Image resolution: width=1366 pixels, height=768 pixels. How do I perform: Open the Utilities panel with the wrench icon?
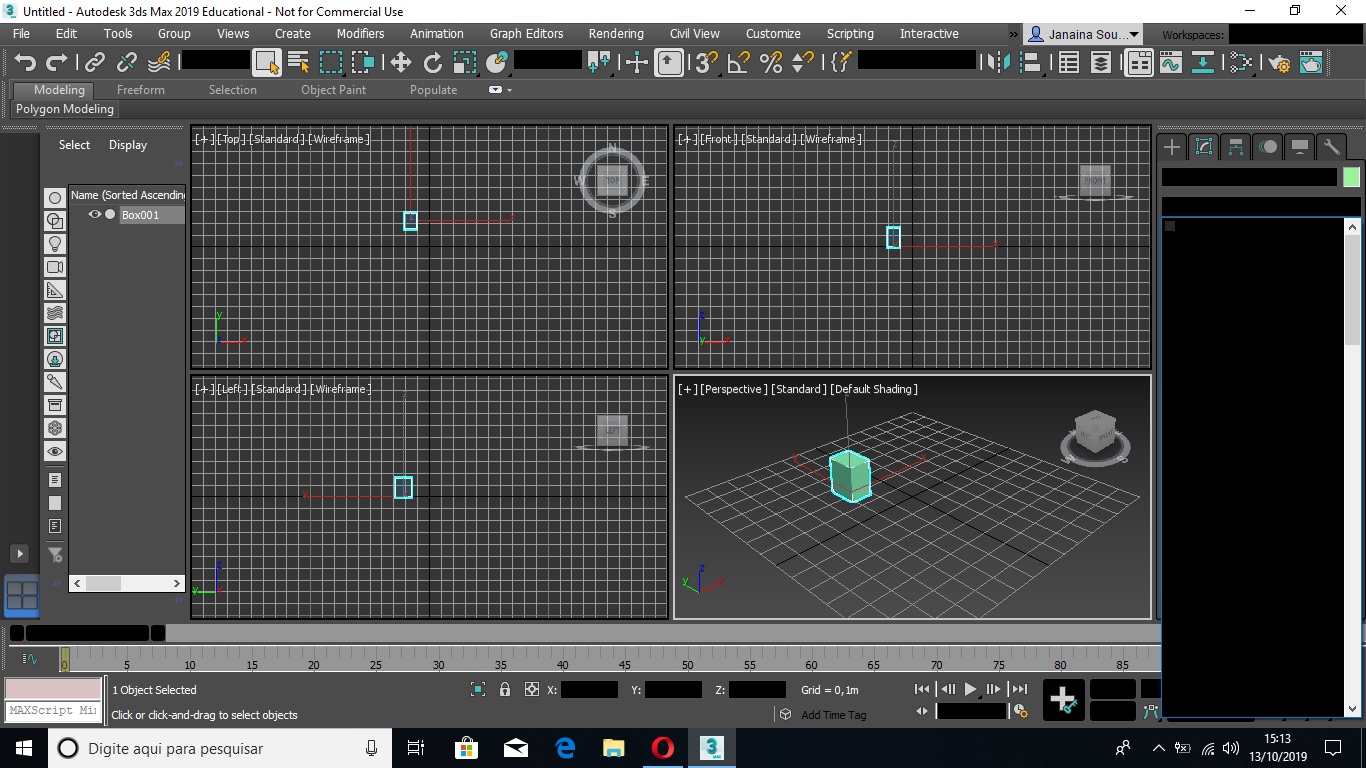(x=1332, y=147)
